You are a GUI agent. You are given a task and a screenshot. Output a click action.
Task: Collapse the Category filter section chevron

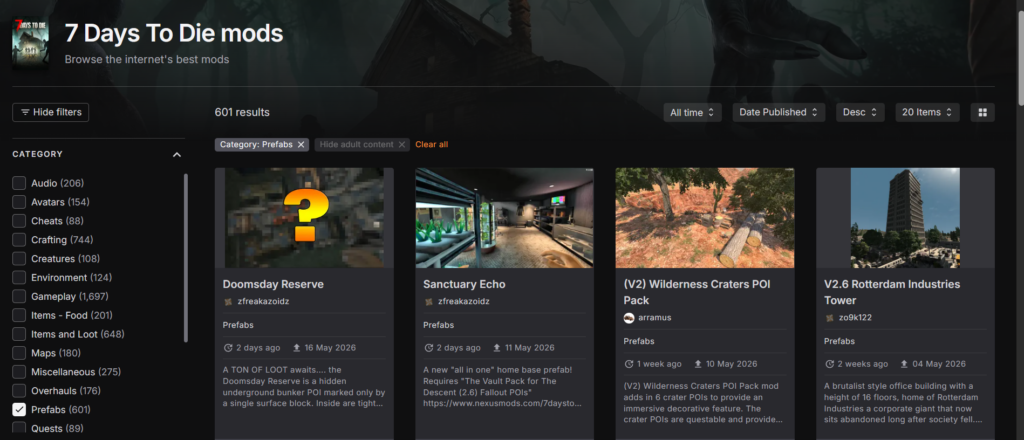(176, 155)
